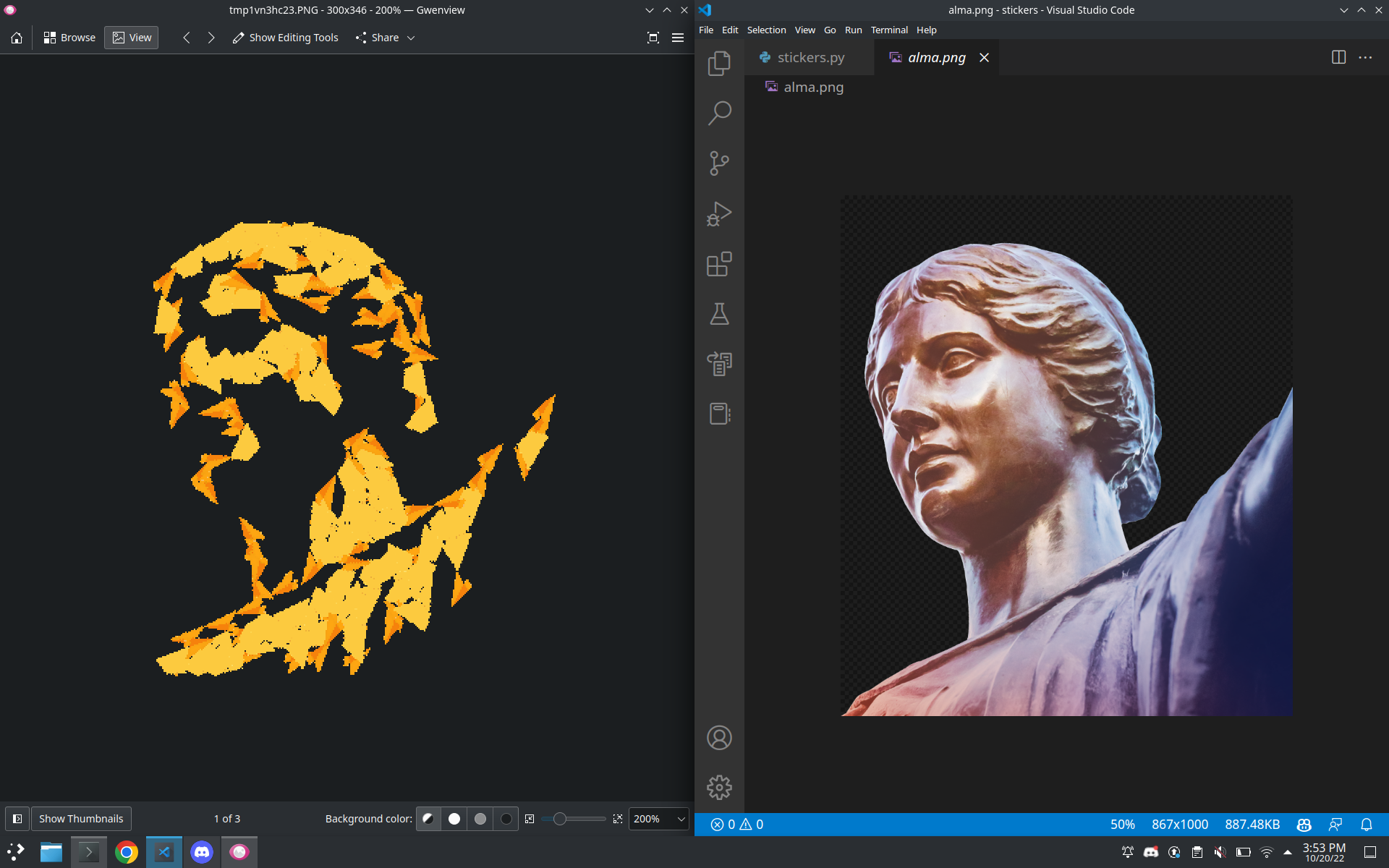1389x868 pixels.
Task: Click the stickers.py tab in VS Code
Action: [812, 57]
